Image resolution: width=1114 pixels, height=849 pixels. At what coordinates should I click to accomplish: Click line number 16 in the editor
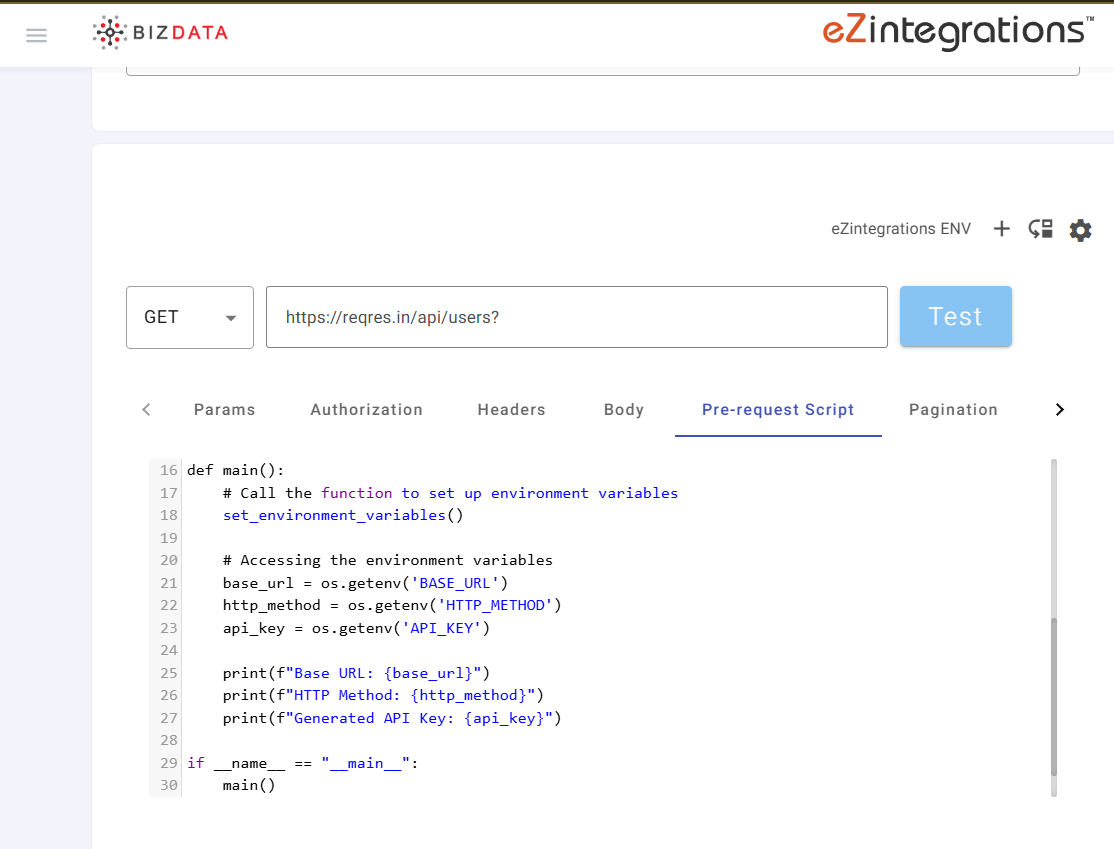[168, 470]
